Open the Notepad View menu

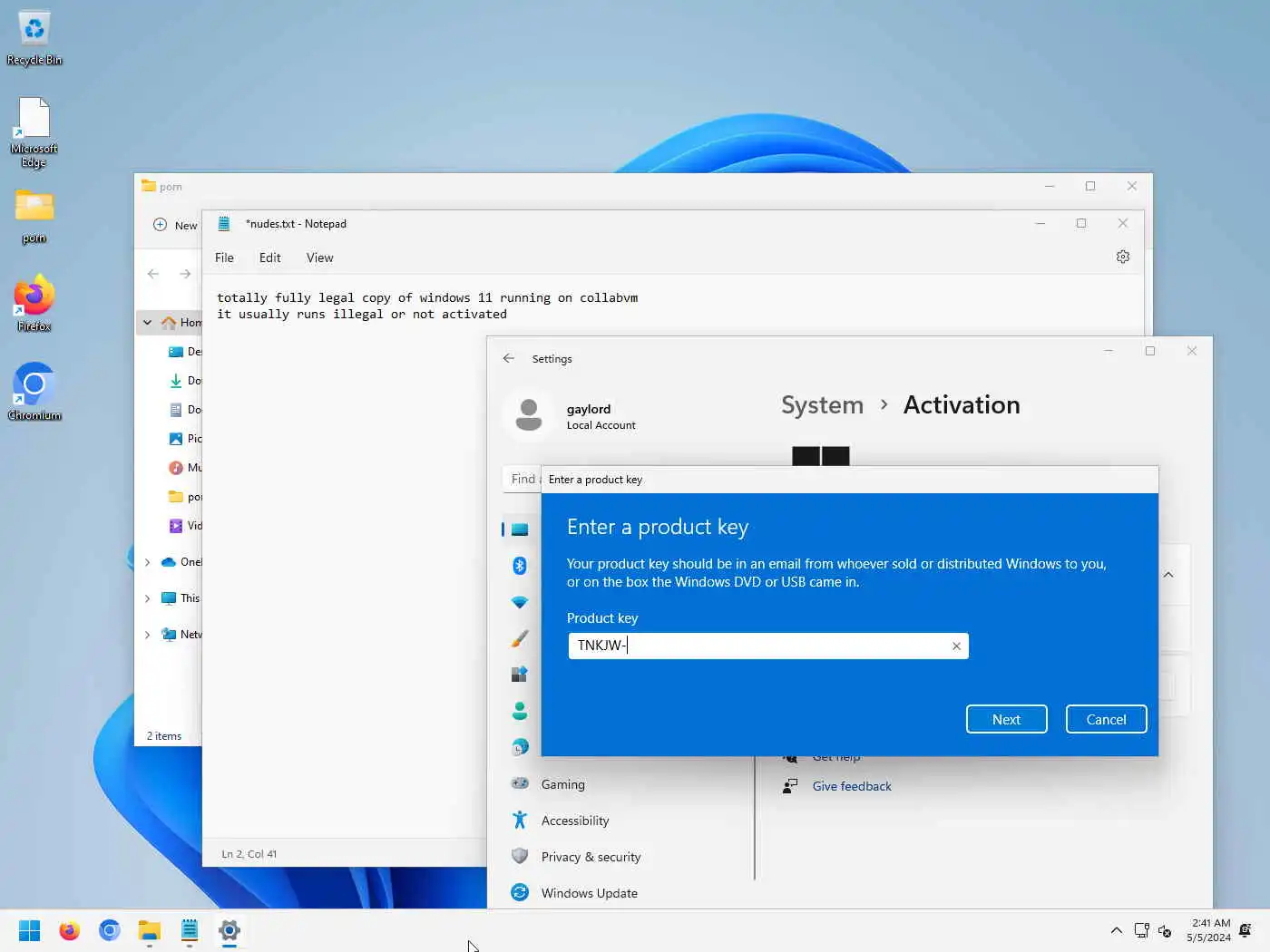[x=319, y=257]
